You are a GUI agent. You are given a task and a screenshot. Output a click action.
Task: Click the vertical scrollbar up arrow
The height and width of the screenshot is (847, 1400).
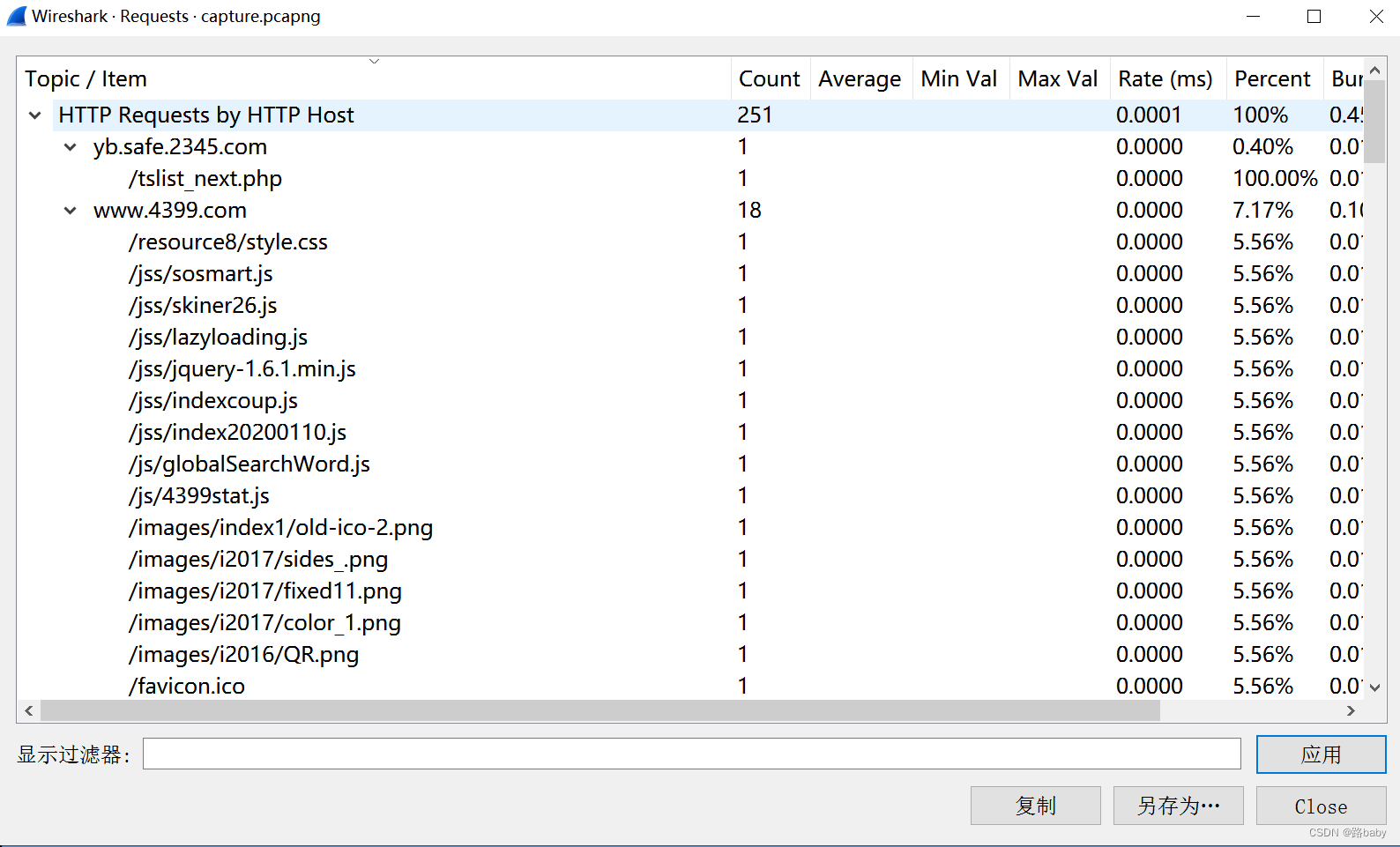coord(1374,70)
